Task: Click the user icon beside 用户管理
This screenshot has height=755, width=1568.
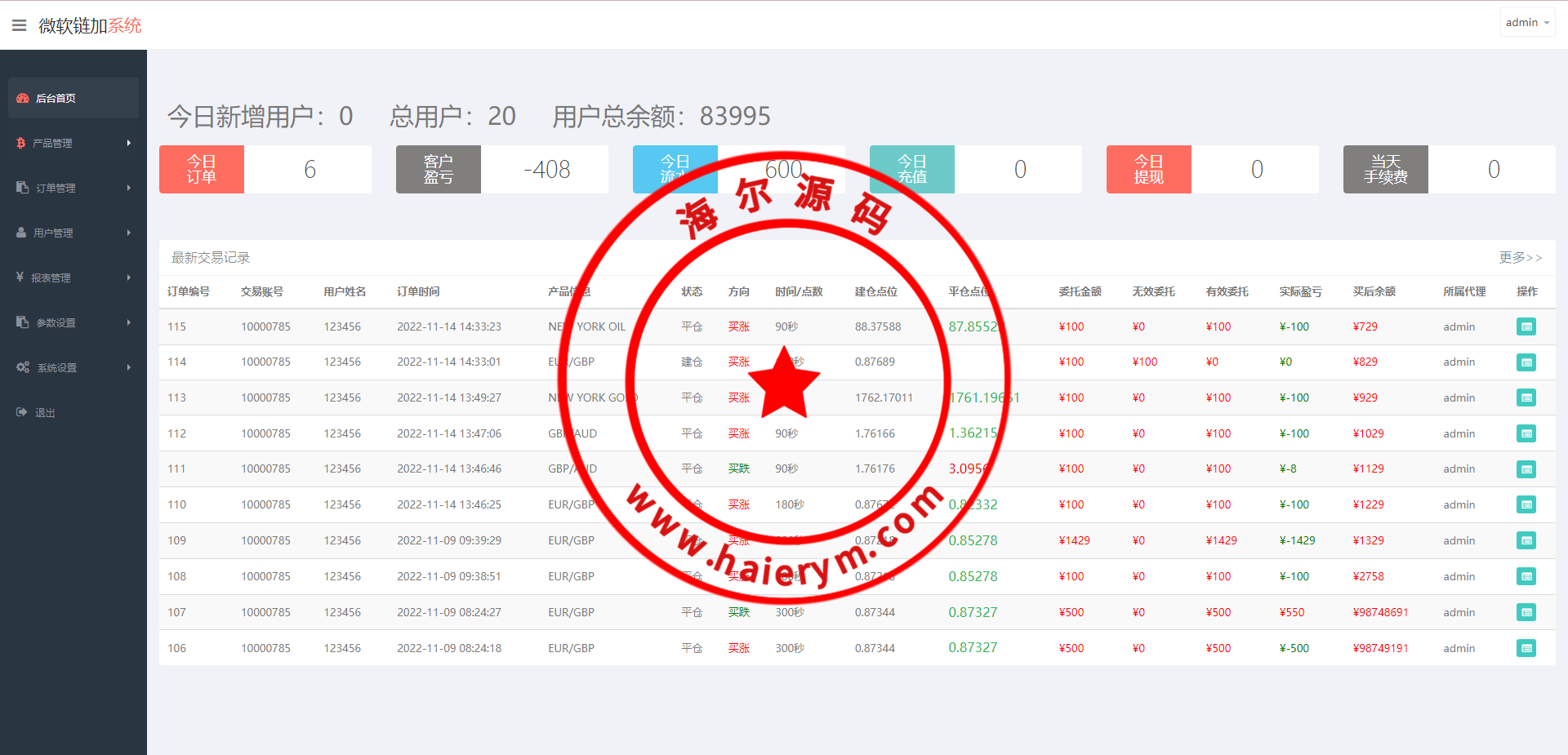Action: (x=21, y=233)
